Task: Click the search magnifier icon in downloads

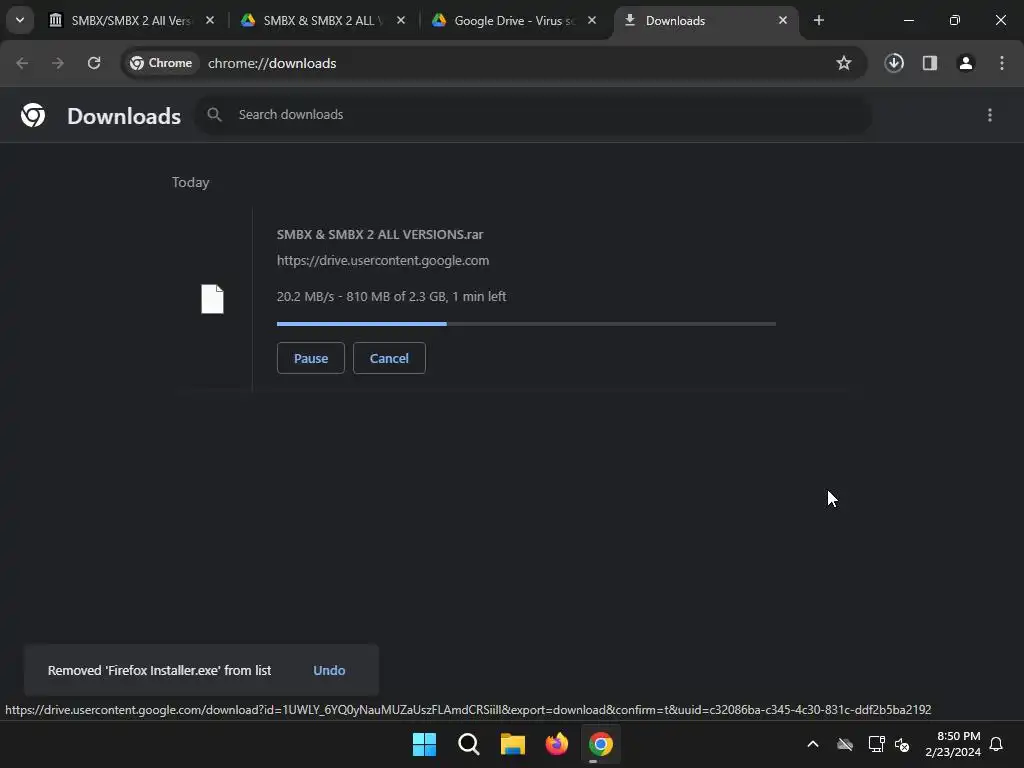Action: pos(214,115)
